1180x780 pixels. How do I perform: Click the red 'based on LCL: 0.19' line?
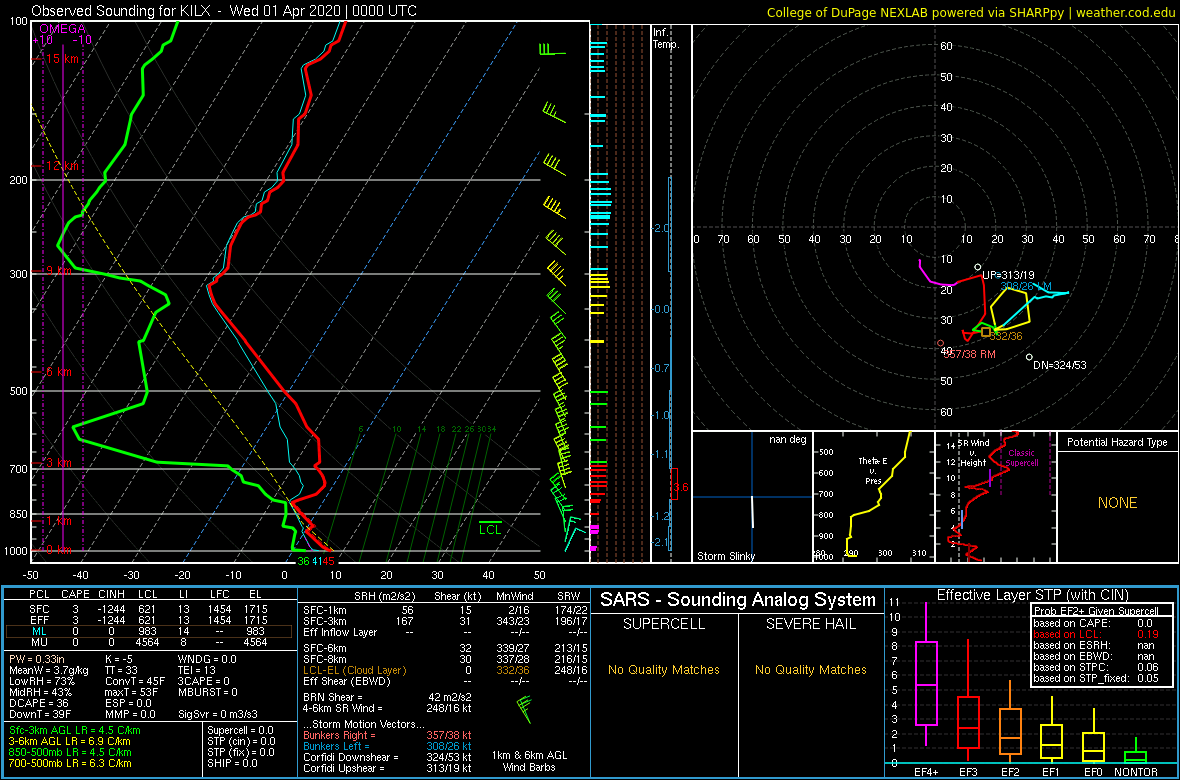coord(1096,634)
